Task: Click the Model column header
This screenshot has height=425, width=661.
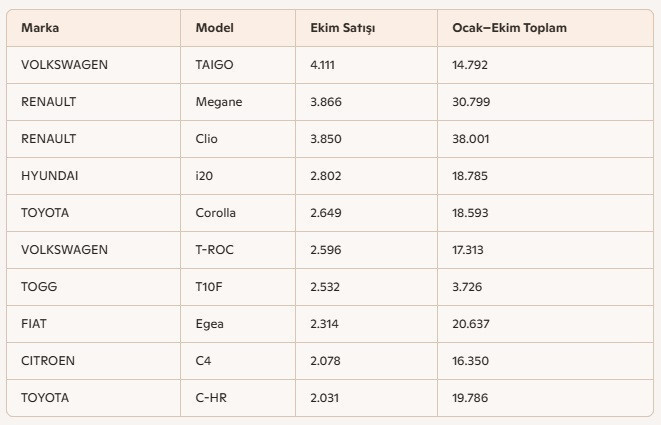Action: click(x=214, y=28)
